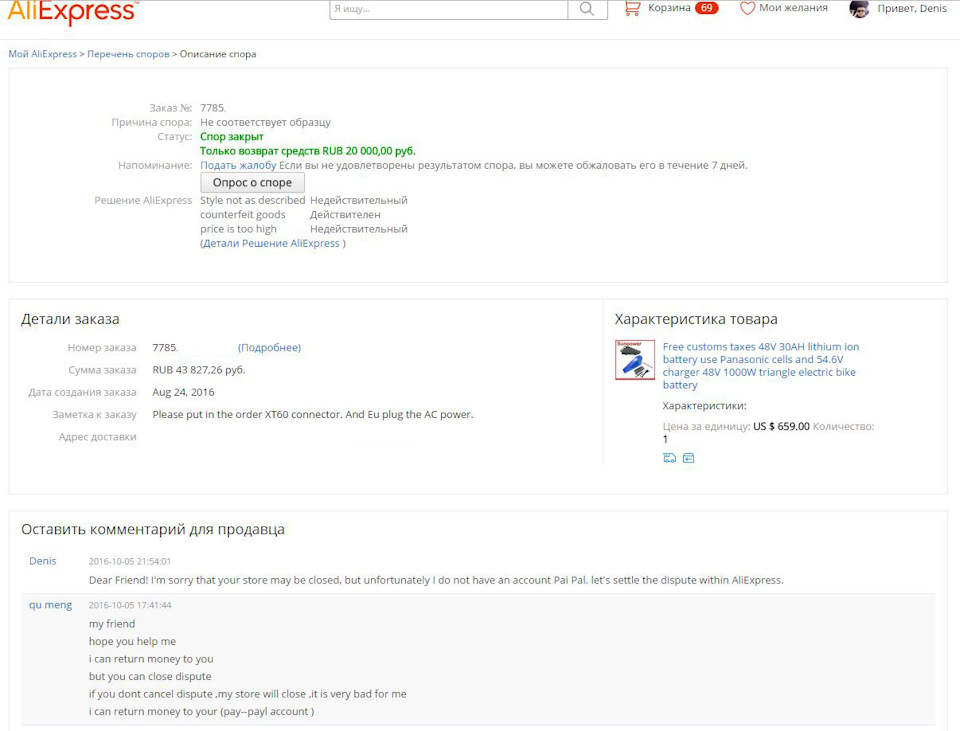The width and height of the screenshot is (960, 731).
Task: Click the qu meng seller name
Action: tap(51, 605)
